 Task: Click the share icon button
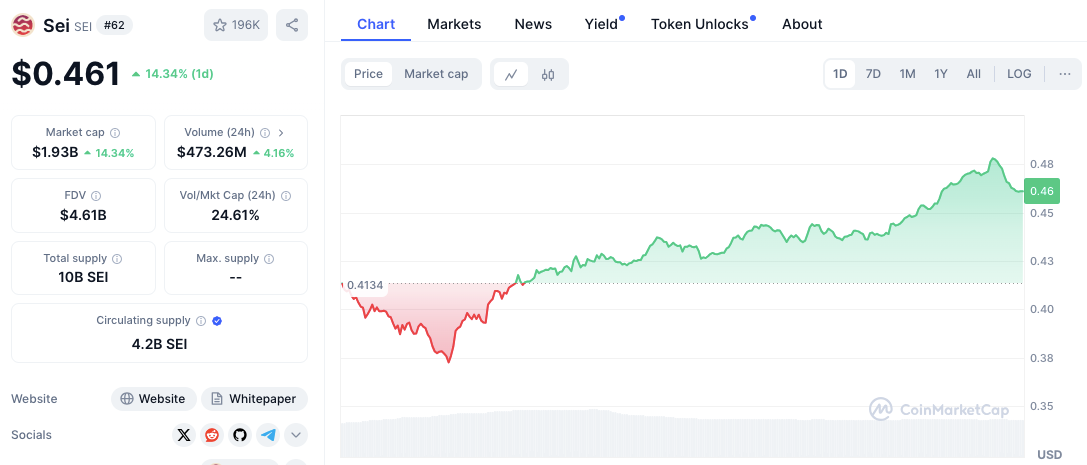pyautogui.click(x=292, y=25)
